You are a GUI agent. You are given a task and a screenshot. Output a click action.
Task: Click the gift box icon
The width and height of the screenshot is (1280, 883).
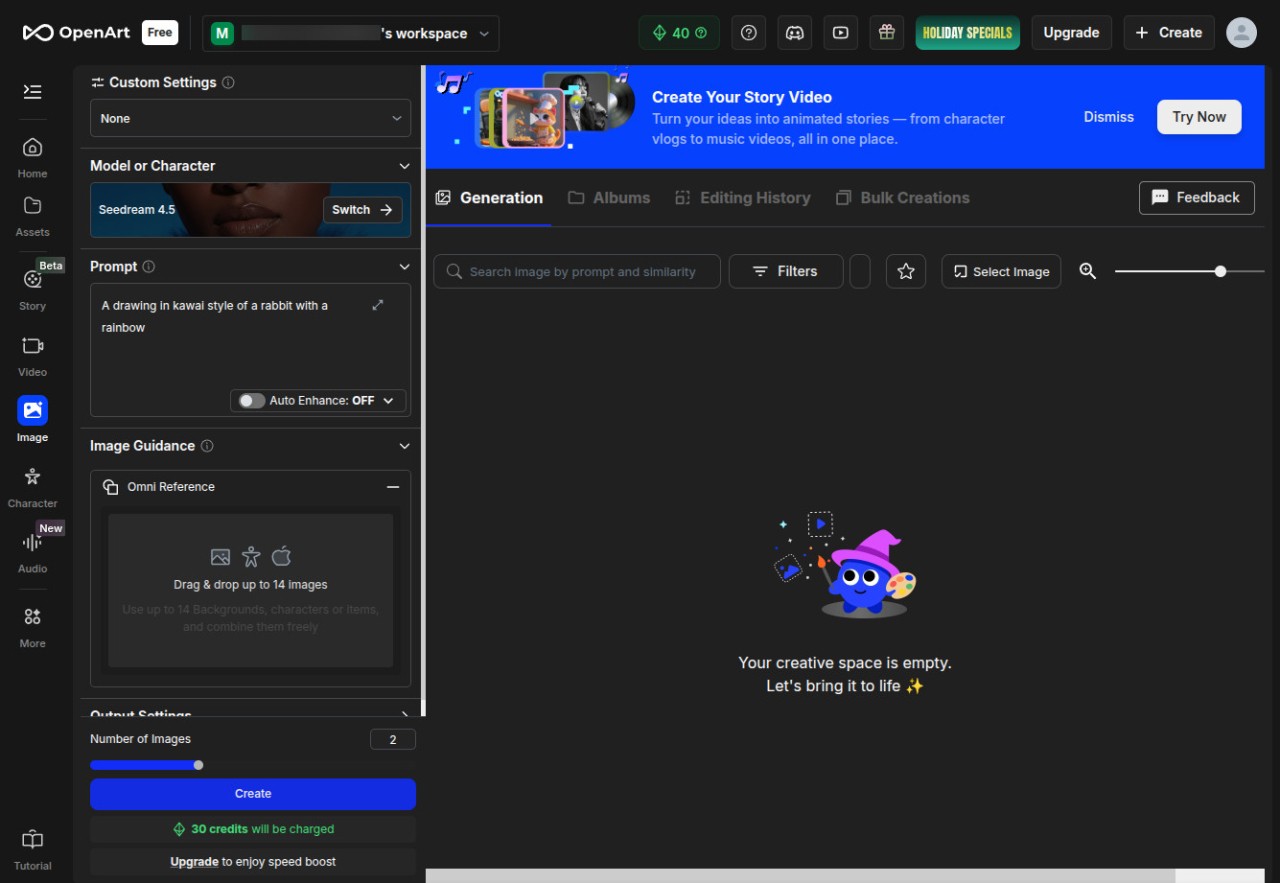[886, 33]
